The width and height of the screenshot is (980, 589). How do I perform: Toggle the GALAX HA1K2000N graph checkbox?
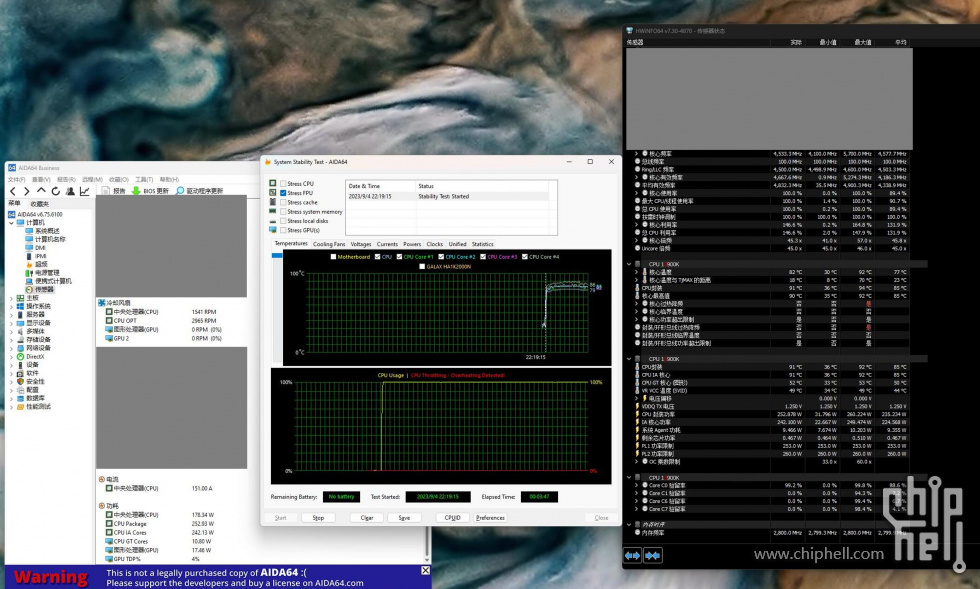click(x=422, y=266)
